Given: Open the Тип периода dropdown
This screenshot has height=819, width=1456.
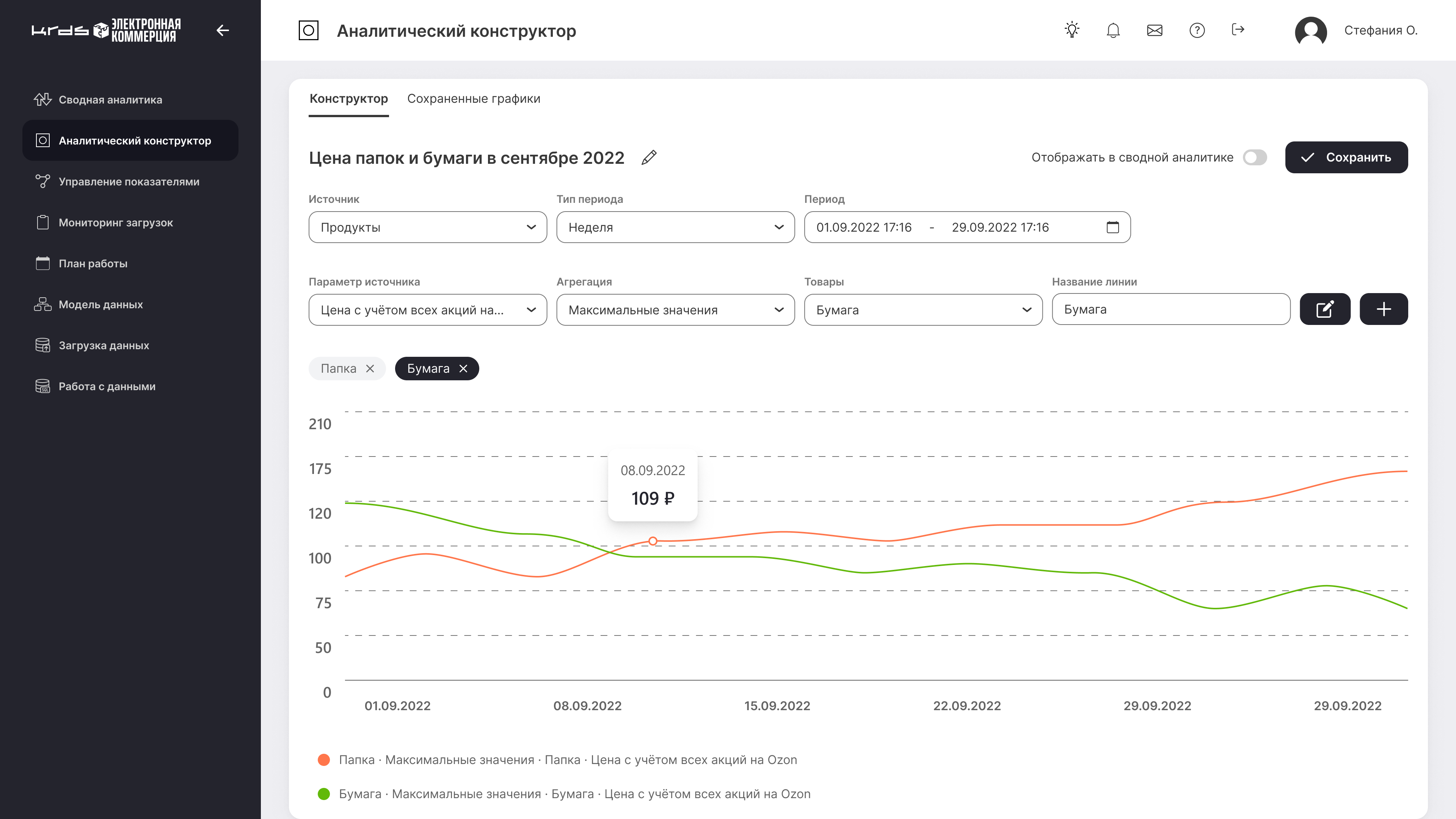Looking at the screenshot, I should click(675, 227).
